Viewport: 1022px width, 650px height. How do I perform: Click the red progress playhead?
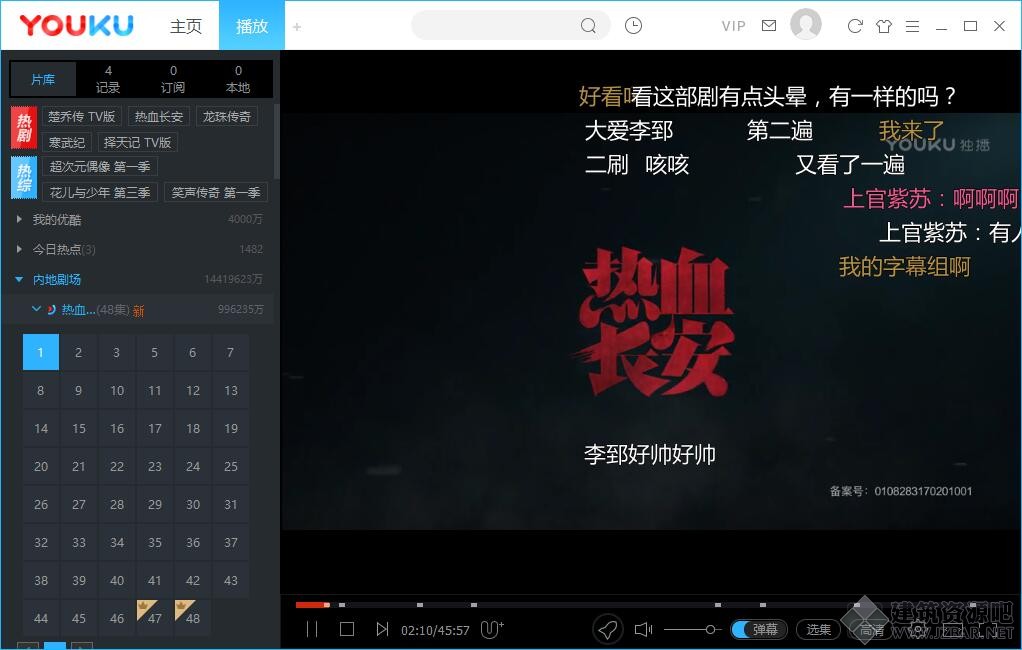click(327, 605)
